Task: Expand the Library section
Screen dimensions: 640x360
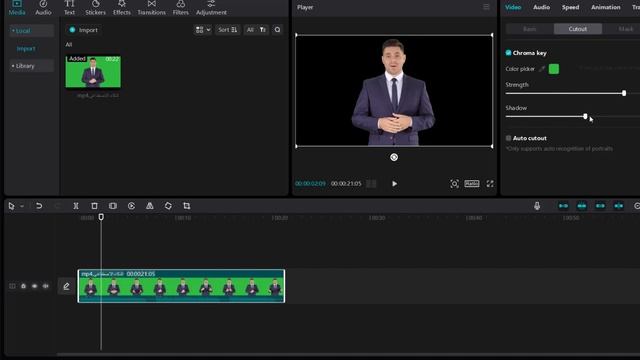Action: [31, 66]
